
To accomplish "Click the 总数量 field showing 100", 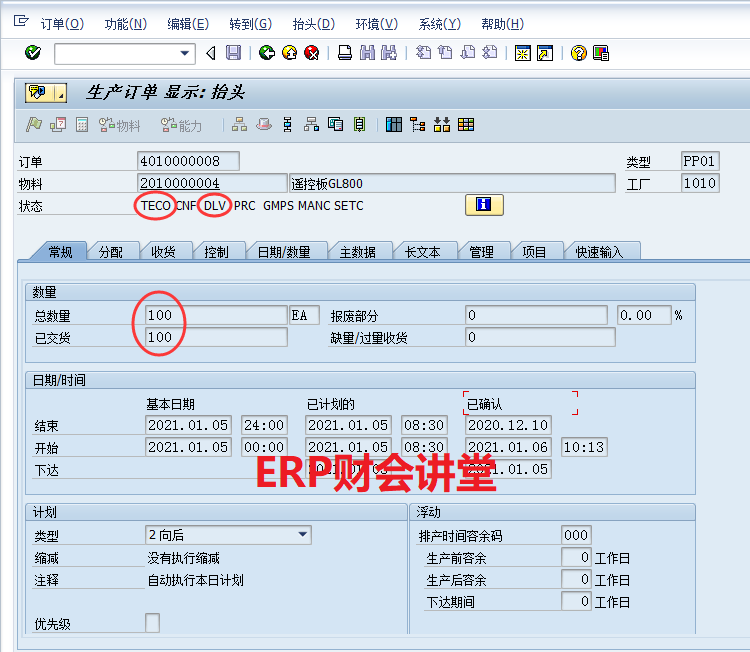I will [212, 315].
